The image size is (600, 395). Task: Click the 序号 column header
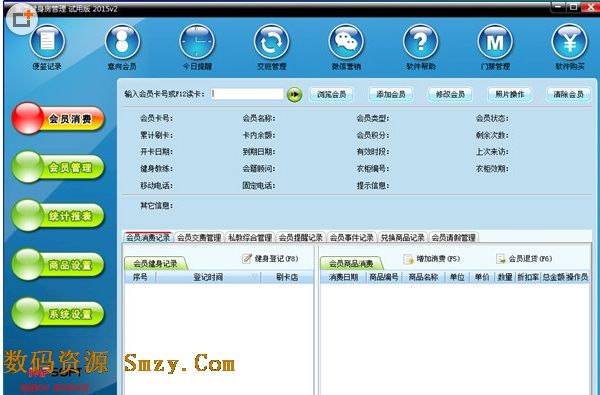click(140, 277)
